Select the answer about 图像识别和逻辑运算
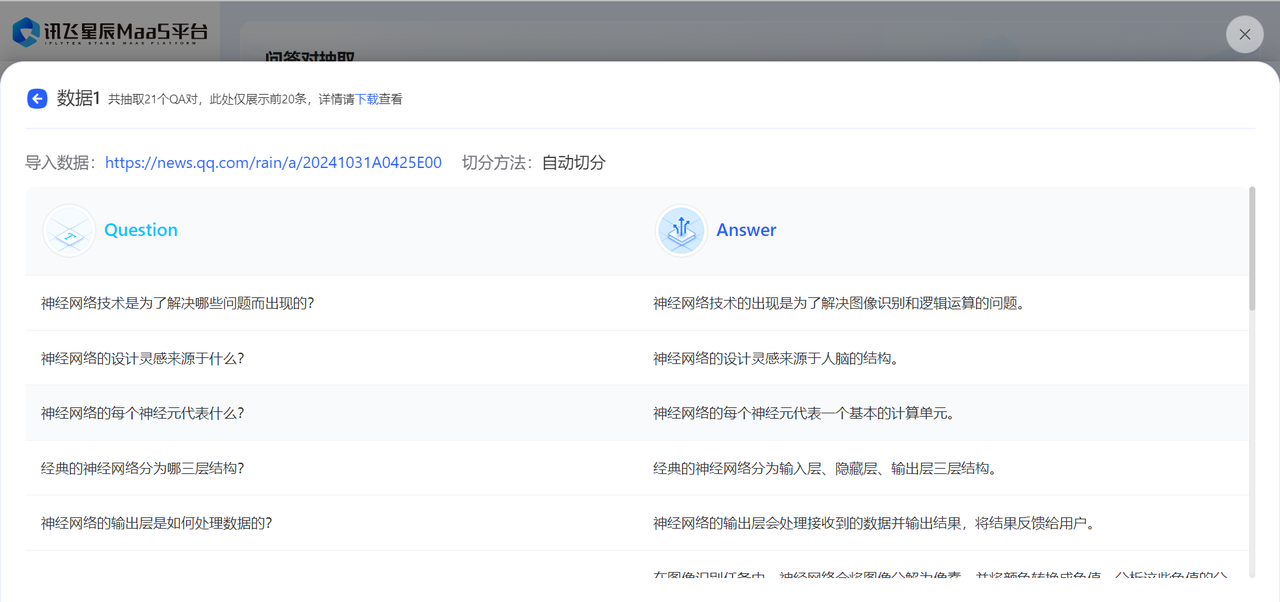Image resolution: width=1280 pixels, height=602 pixels. (838, 303)
